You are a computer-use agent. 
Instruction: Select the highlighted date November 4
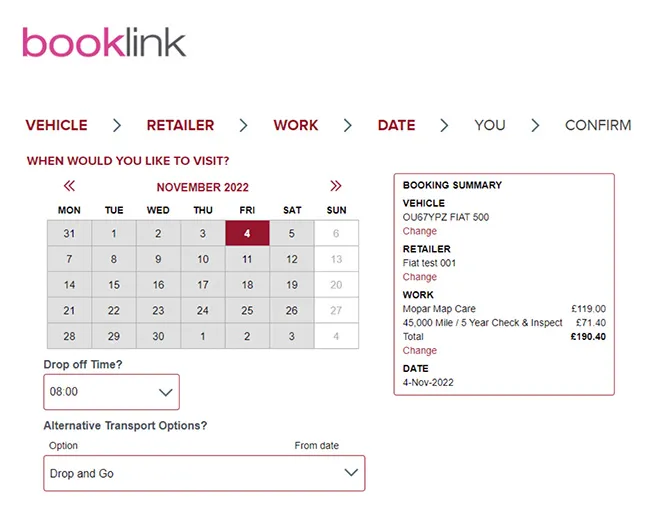click(247, 233)
